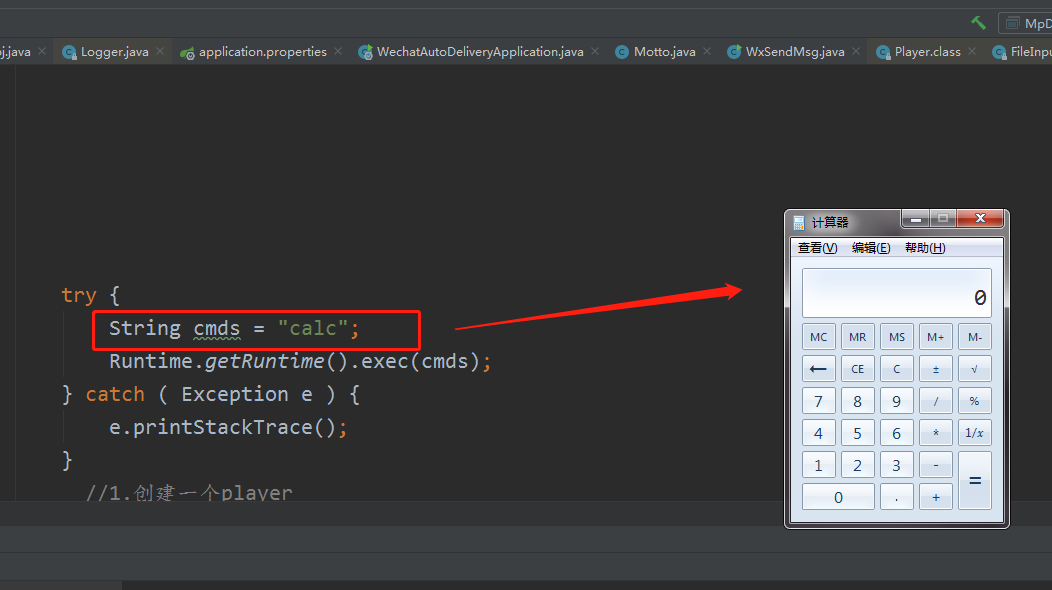Click the catch keyword in editor
The width and height of the screenshot is (1052, 590).
(x=115, y=394)
